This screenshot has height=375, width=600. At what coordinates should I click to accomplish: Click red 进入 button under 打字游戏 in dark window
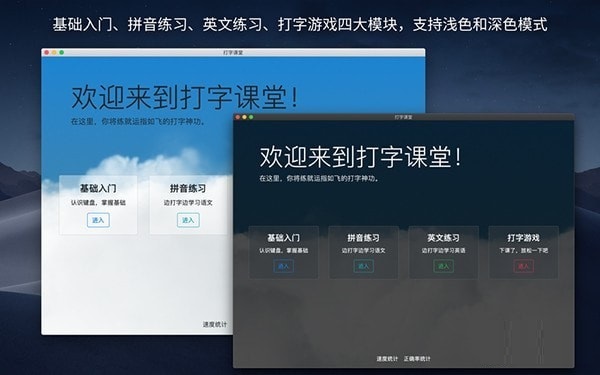[523, 266]
